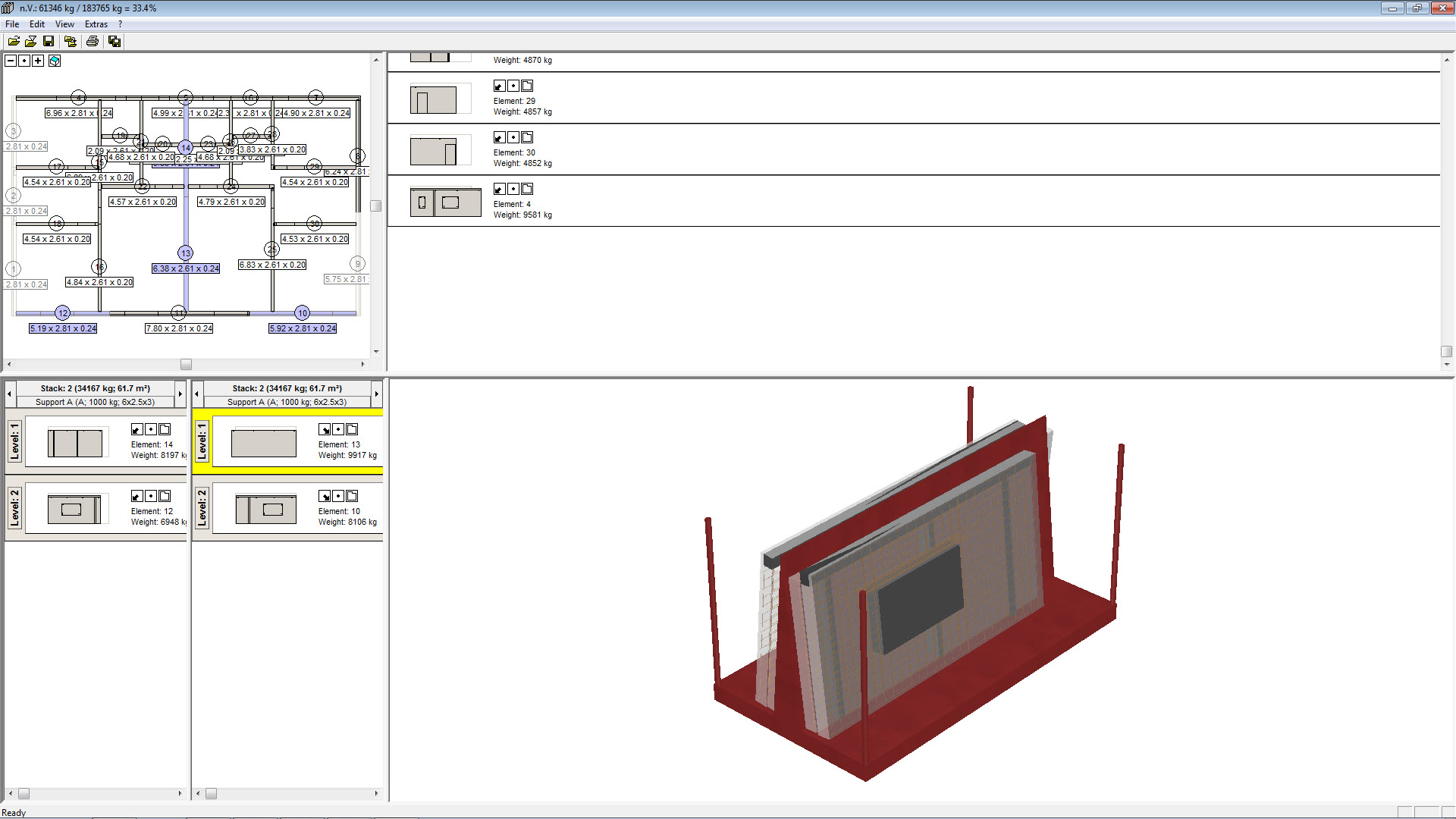Open the Extras menu
This screenshot has width=1456, height=819.
[96, 24]
